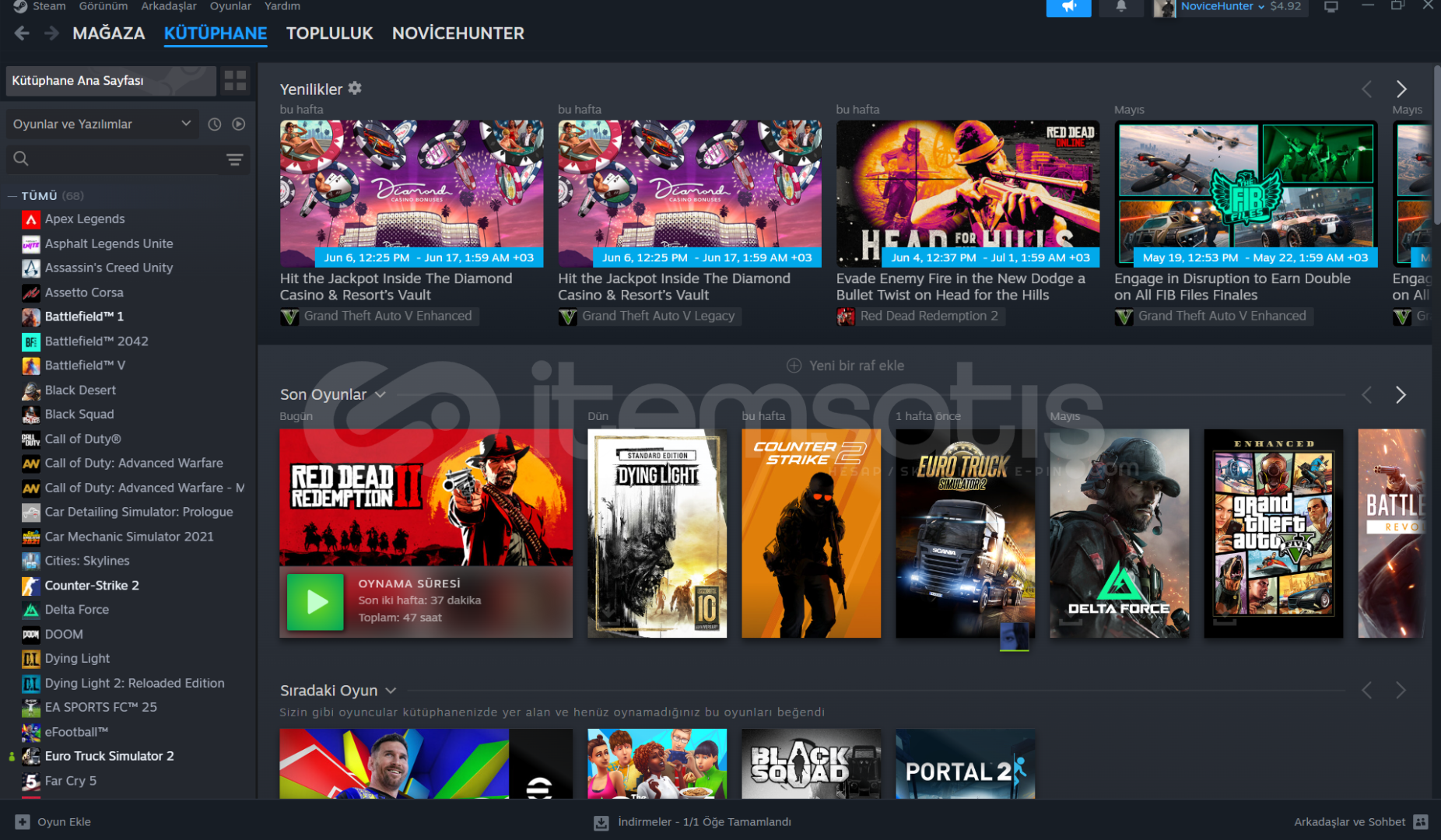Viewport: 1441px width, 840px height.
Task: Expand the Sıradaki Oyun shelf dropdown
Action: coord(391,691)
